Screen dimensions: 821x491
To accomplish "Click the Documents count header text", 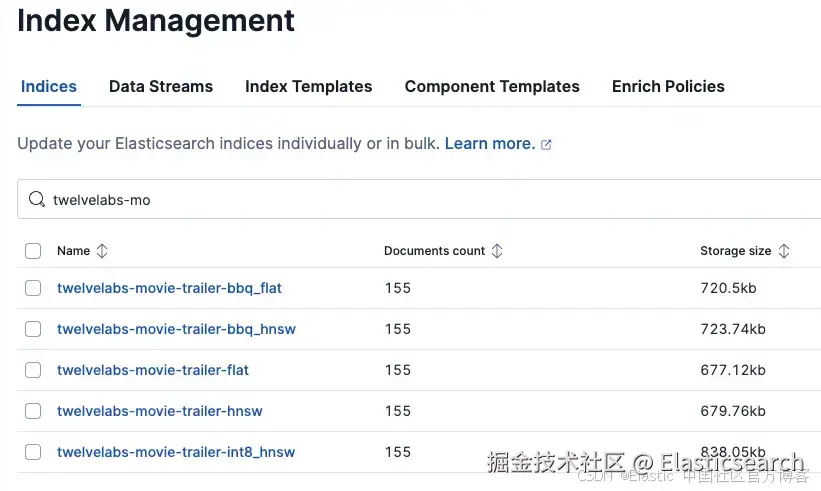I will (435, 251).
